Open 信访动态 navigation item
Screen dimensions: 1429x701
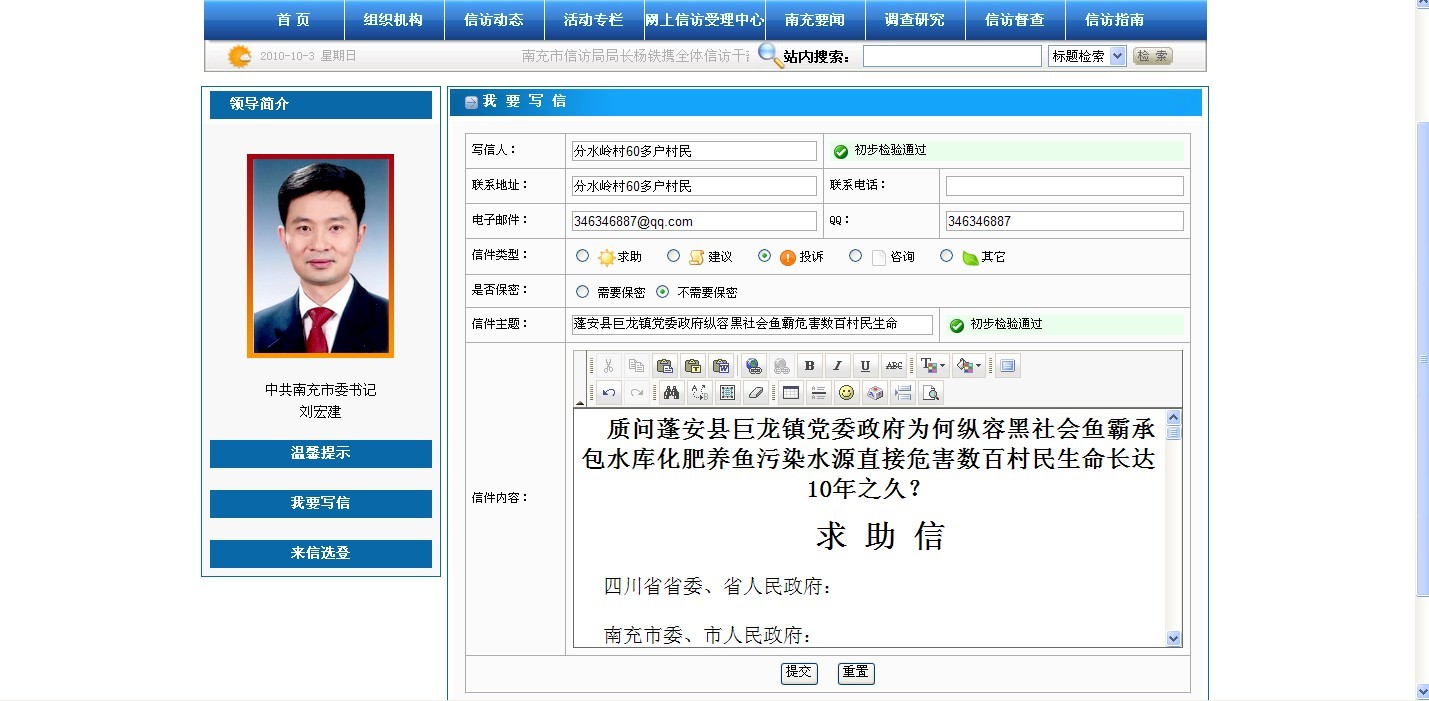(x=494, y=20)
